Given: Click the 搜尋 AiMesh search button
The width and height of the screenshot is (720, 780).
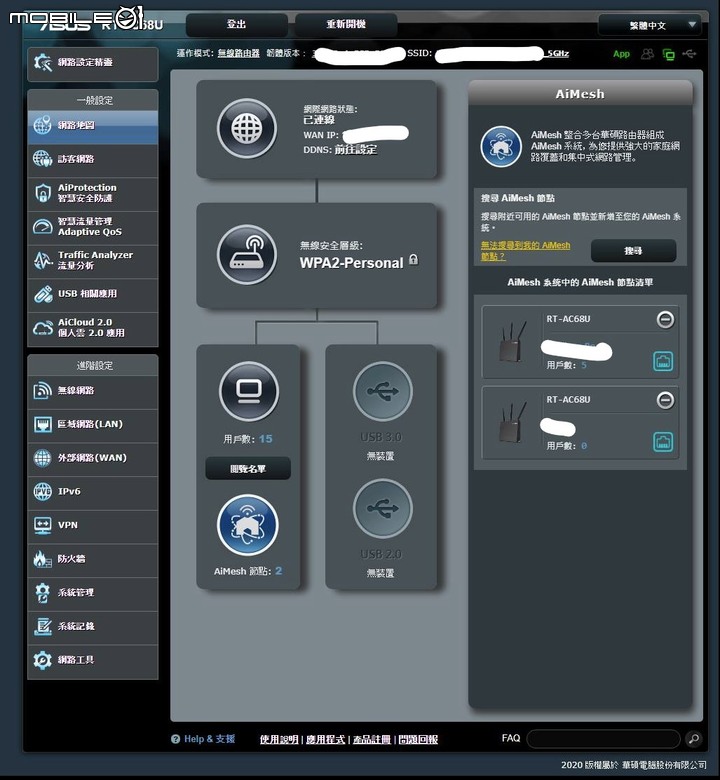Looking at the screenshot, I should pos(633,251).
